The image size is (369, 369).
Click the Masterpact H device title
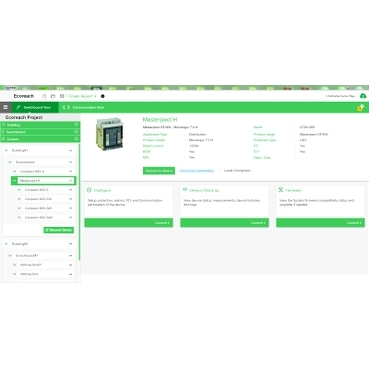click(x=160, y=119)
